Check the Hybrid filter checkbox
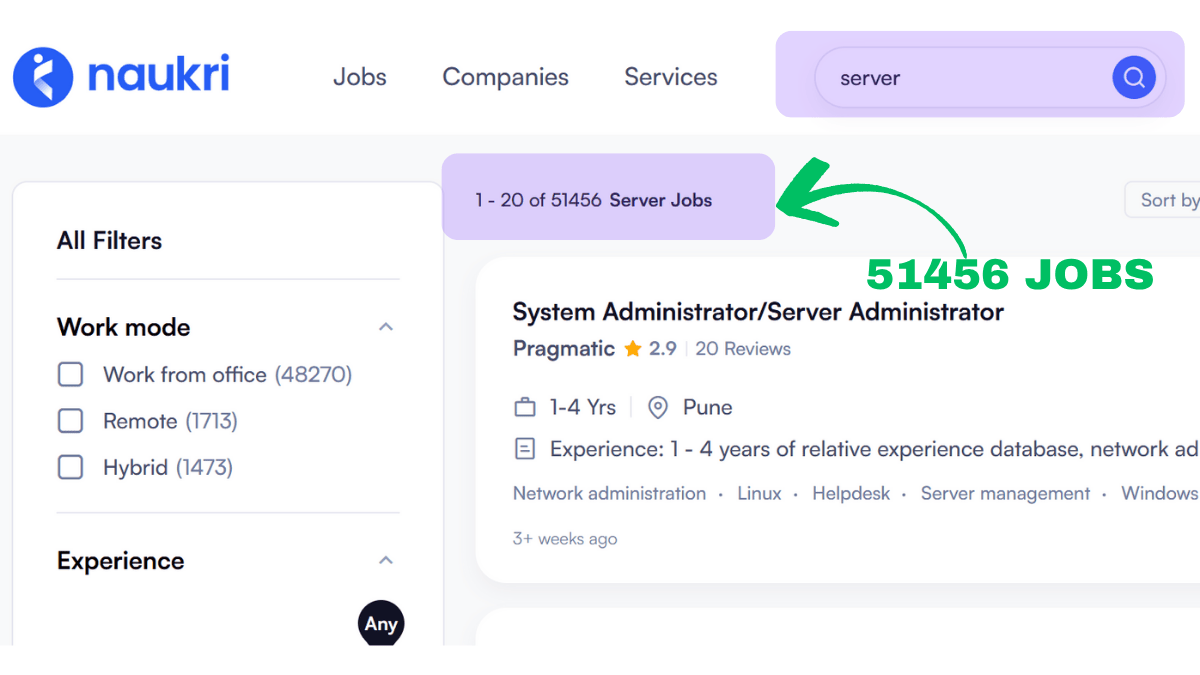The image size is (1200, 675). click(70, 467)
